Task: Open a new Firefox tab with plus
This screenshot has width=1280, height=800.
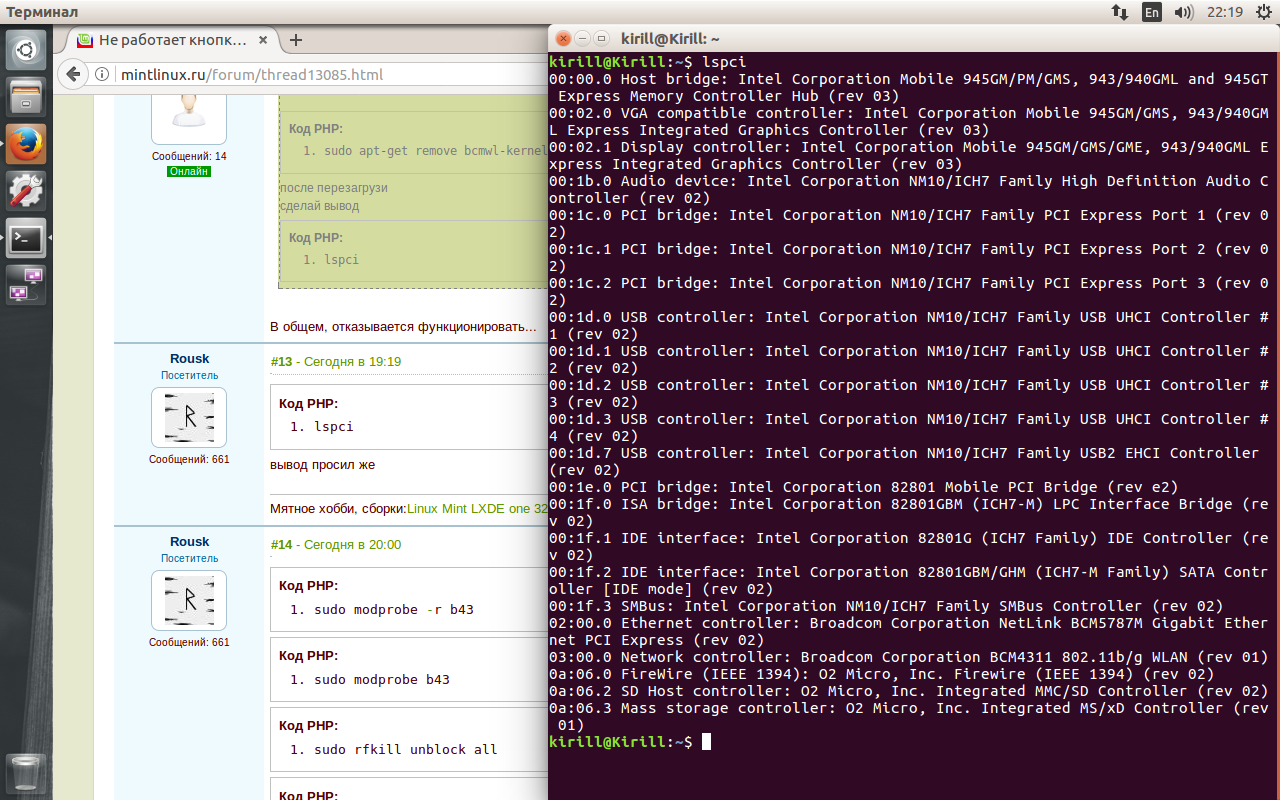Action: pos(295,41)
